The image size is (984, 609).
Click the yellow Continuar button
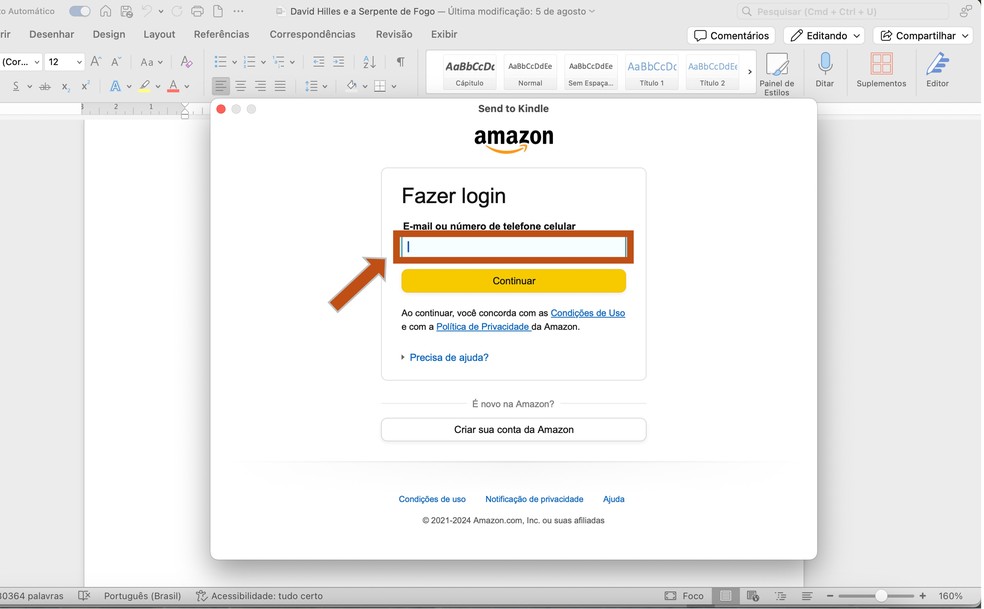coord(513,281)
